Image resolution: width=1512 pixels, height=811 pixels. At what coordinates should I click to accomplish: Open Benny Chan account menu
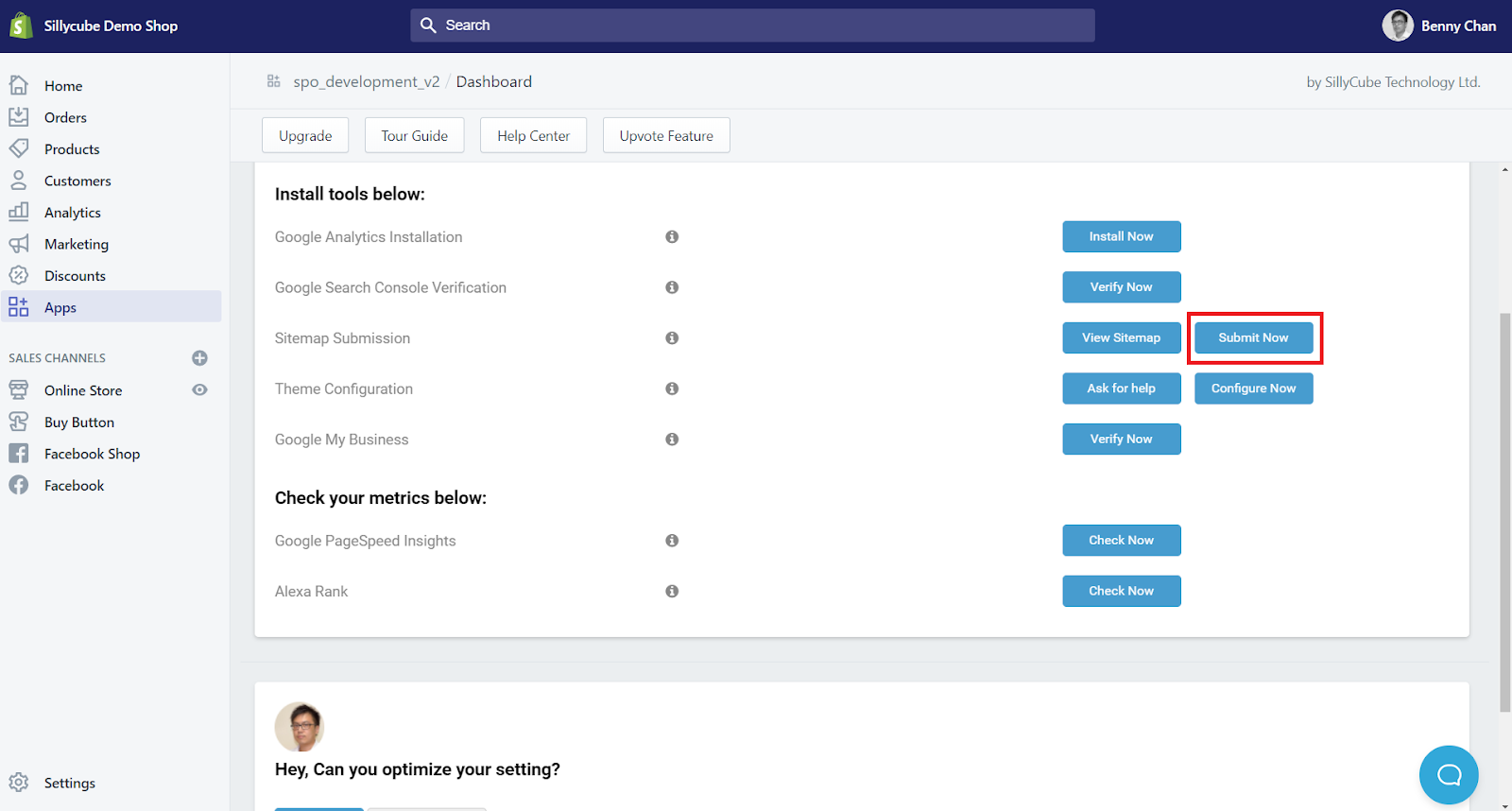pos(1439,26)
